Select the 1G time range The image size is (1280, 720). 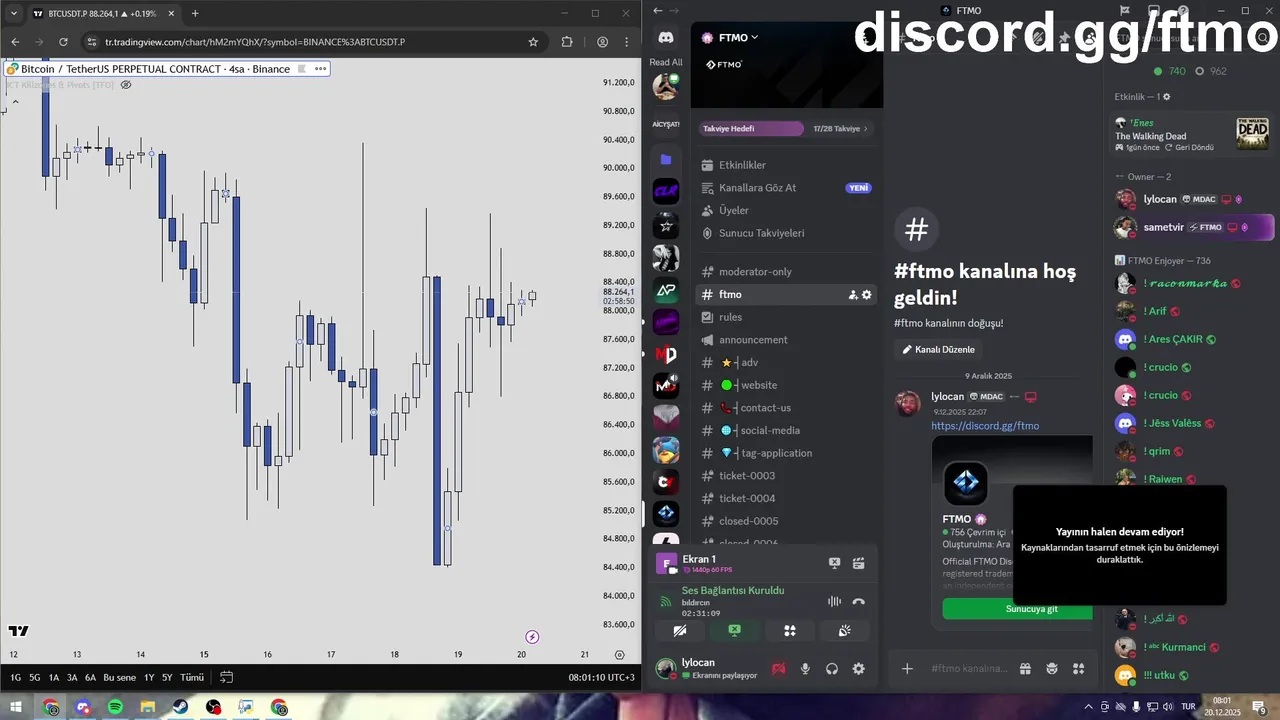tap(16, 677)
